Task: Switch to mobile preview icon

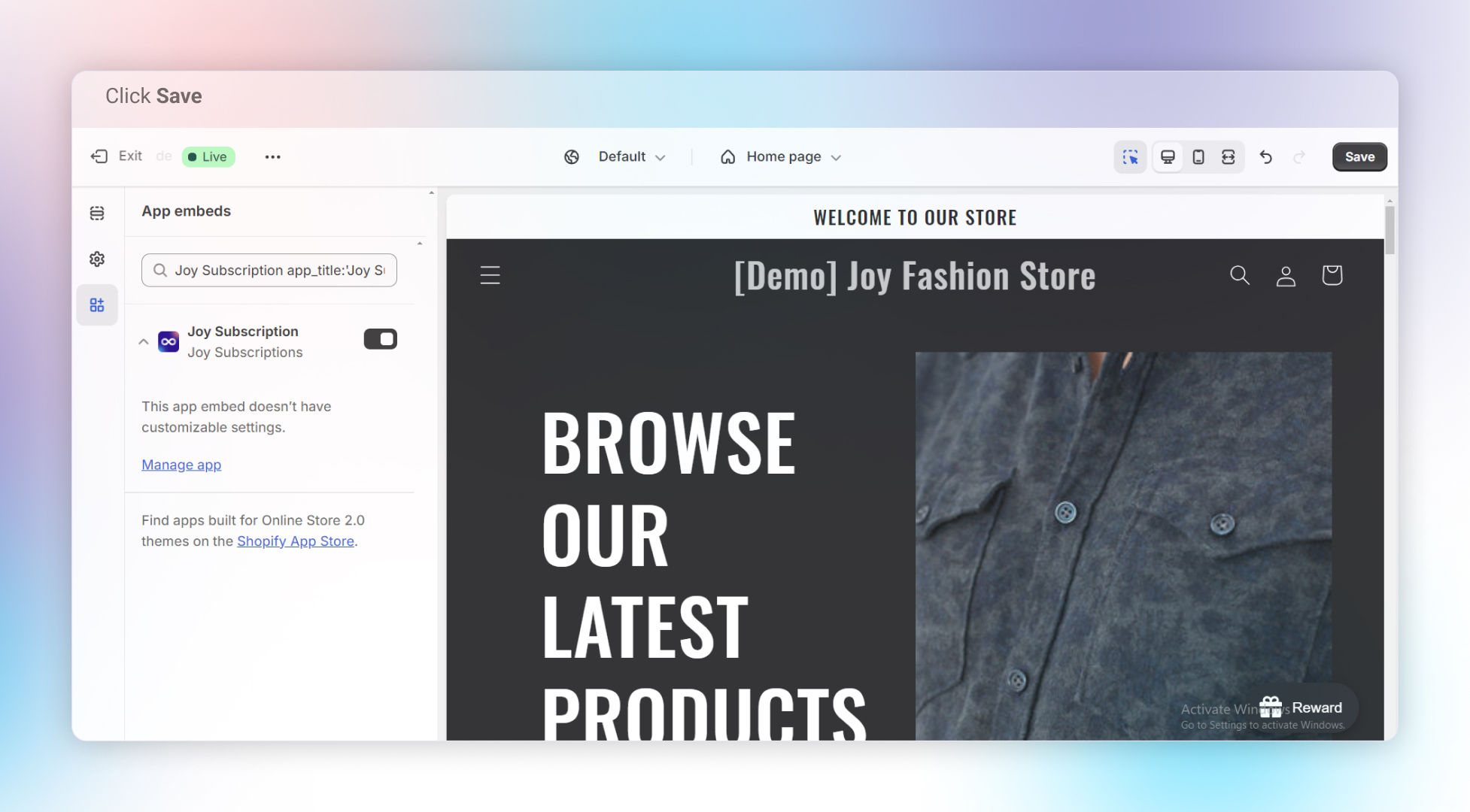Action: pyautogui.click(x=1198, y=157)
